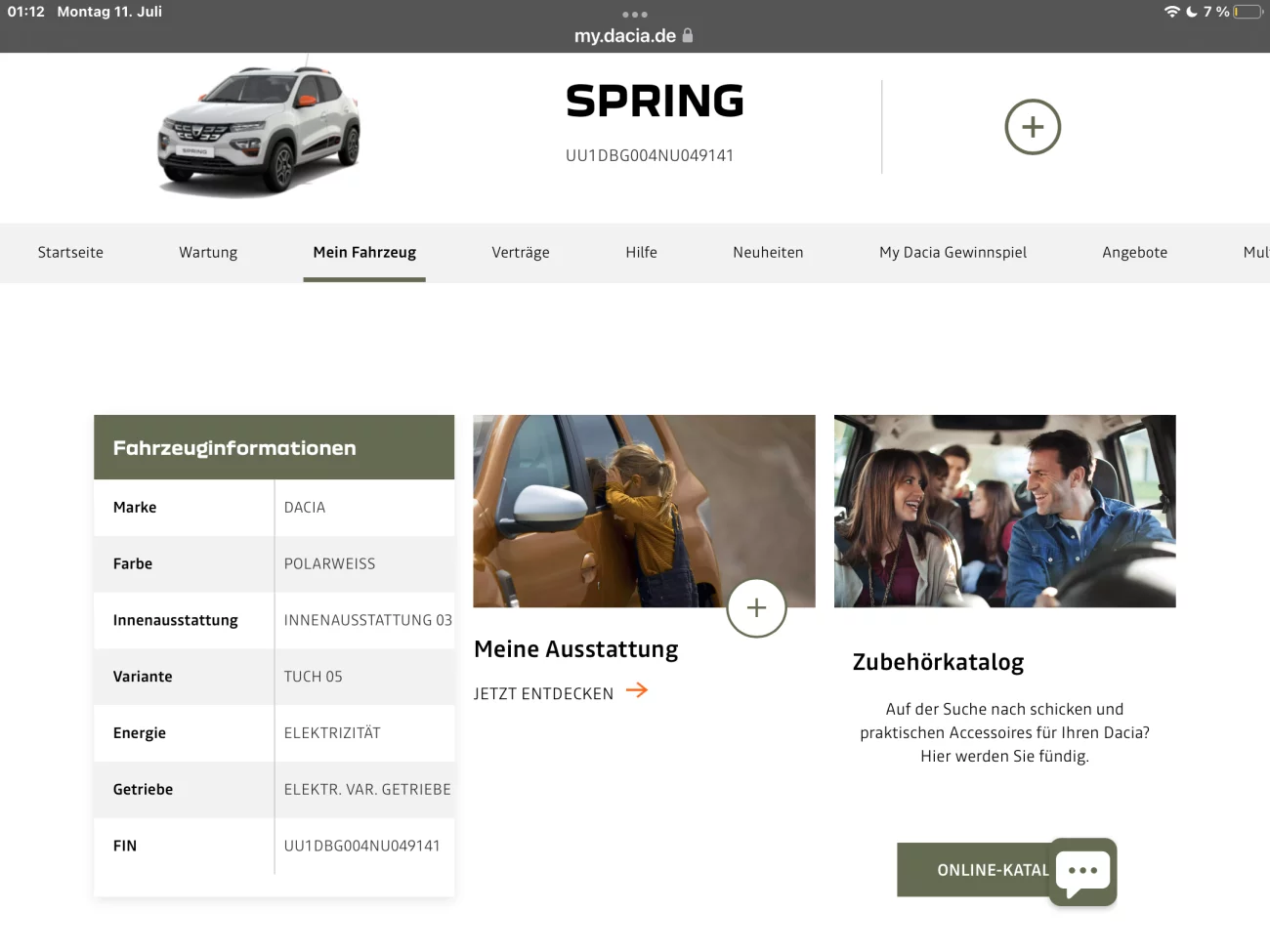Tap the plus circle on the Meine Ausstattung image
The height and width of the screenshot is (952, 1270).
coord(756,608)
